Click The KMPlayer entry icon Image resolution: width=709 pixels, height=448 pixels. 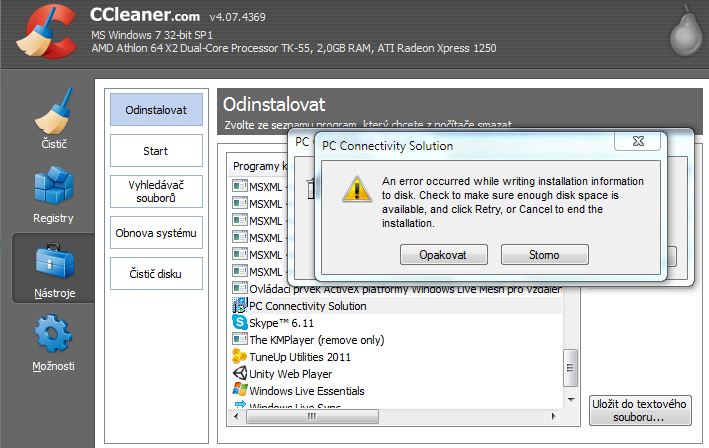239,339
